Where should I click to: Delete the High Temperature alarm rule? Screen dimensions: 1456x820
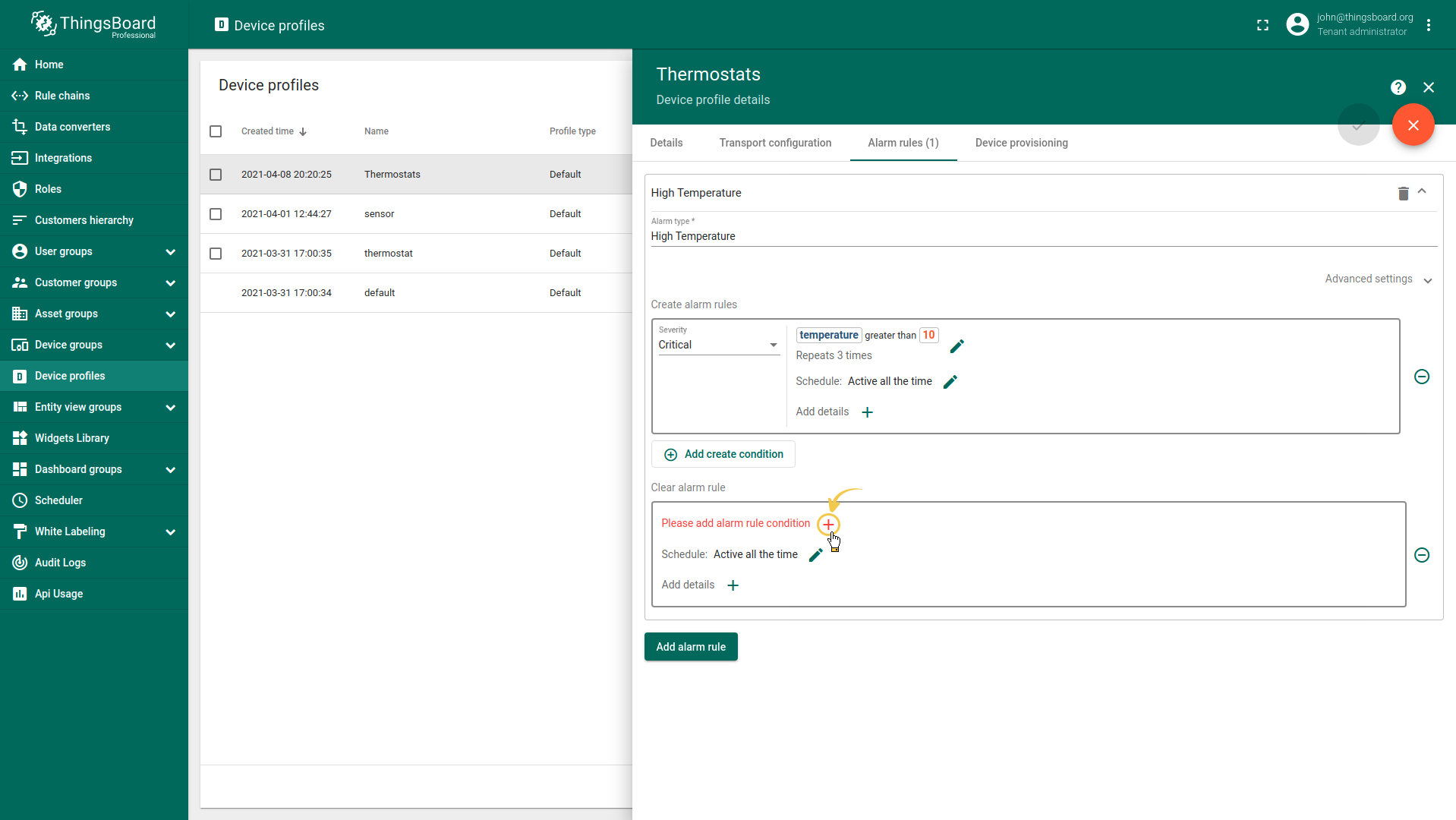click(x=1403, y=194)
